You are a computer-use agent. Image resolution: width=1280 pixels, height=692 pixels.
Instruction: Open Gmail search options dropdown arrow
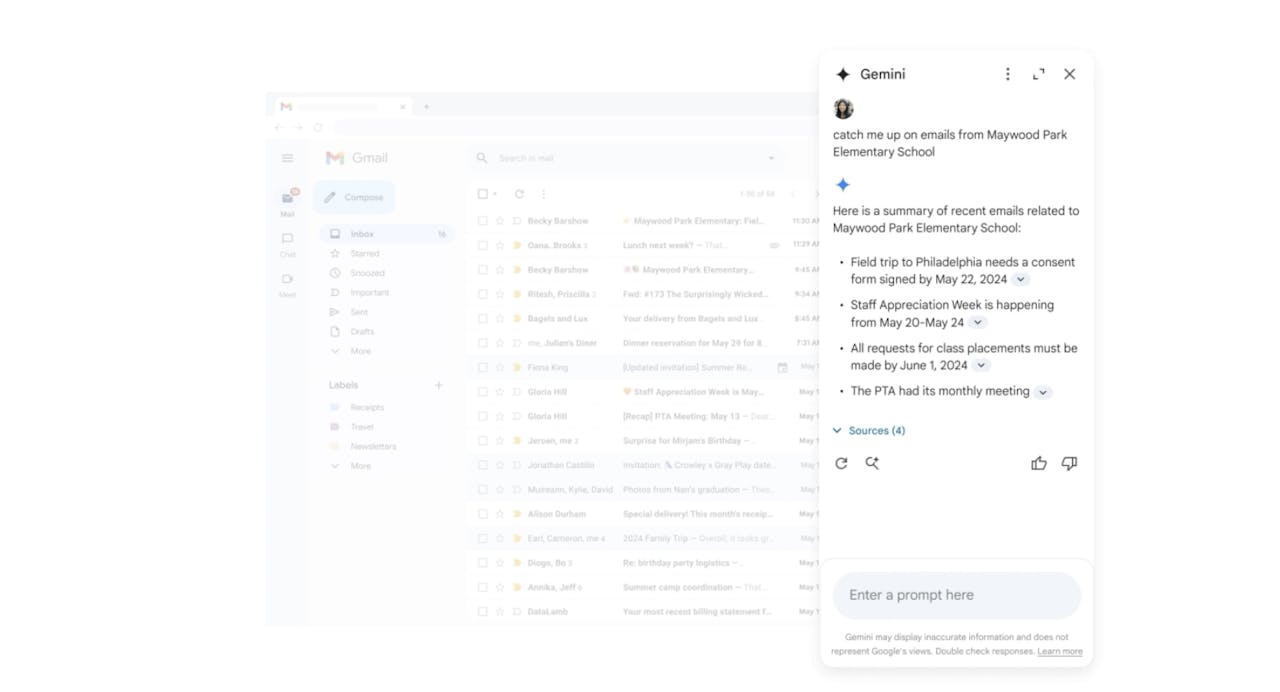[771, 158]
